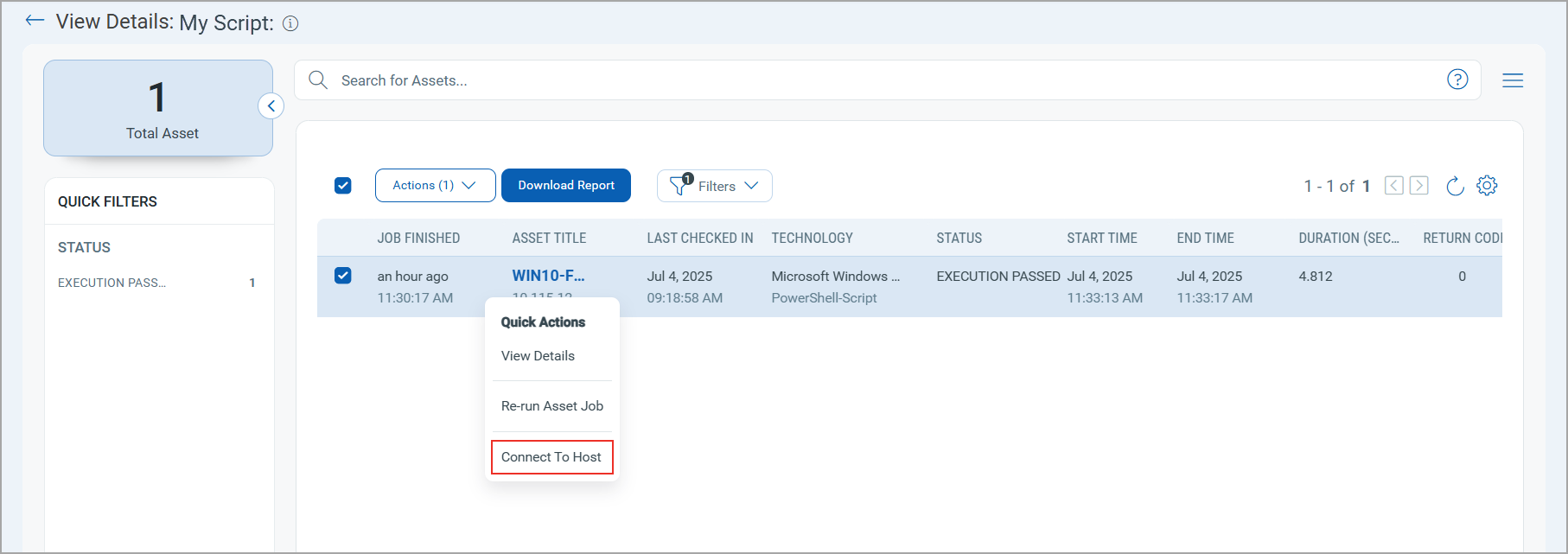The width and height of the screenshot is (1568, 554).
Task: Go to the previous results page
Action: pos(1393,186)
